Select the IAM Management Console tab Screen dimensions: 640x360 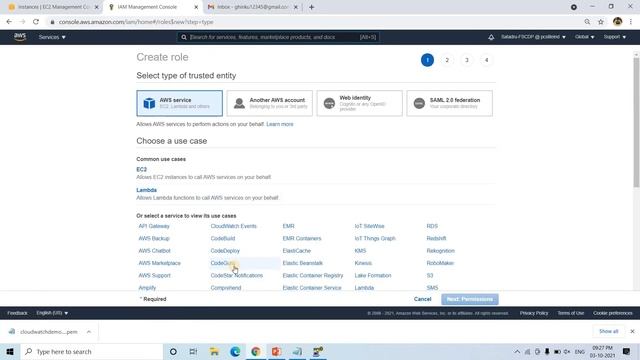point(152,7)
